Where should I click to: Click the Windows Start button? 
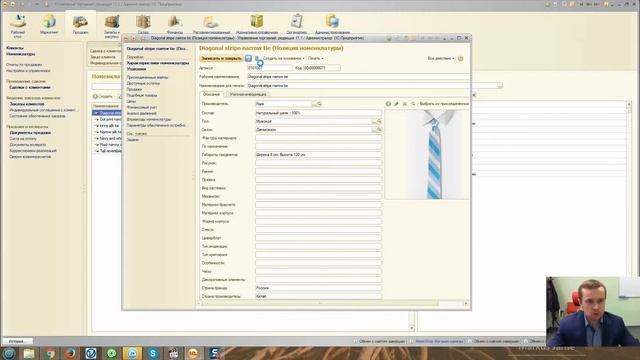point(9,353)
